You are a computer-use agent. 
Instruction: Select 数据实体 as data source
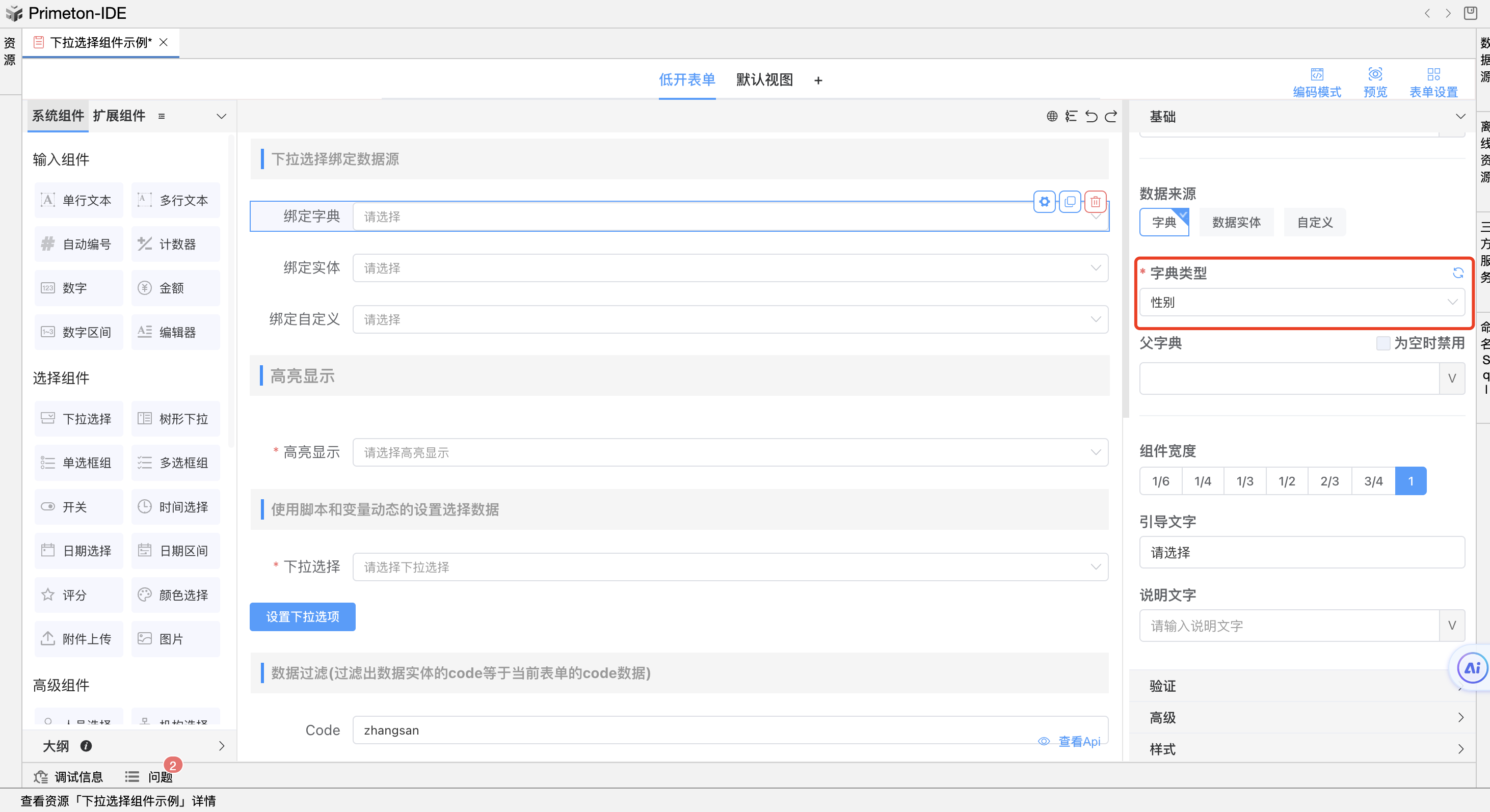tap(1236, 222)
